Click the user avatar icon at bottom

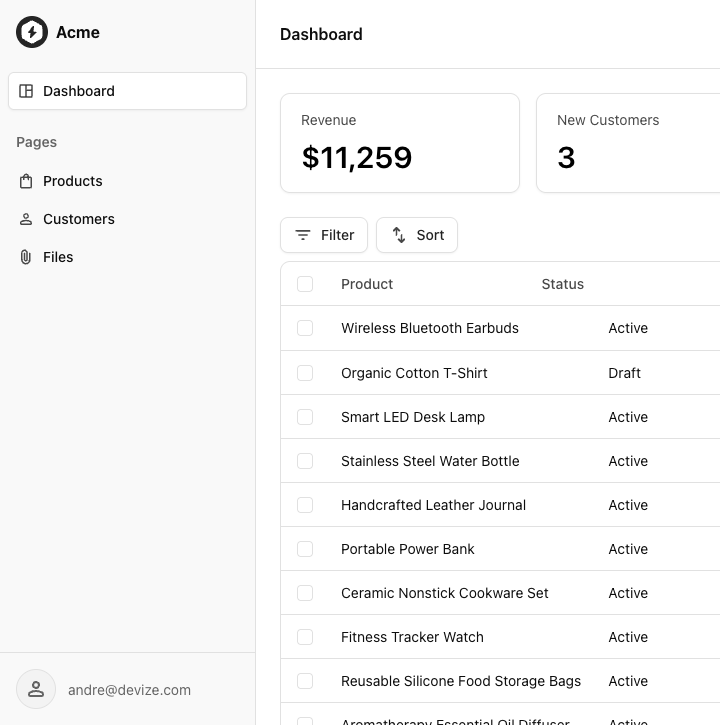coord(36,689)
